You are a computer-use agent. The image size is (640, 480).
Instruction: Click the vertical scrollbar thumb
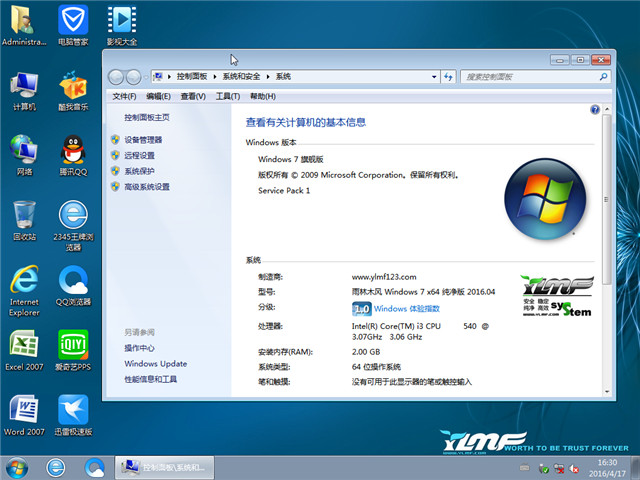pyautogui.click(x=607, y=199)
